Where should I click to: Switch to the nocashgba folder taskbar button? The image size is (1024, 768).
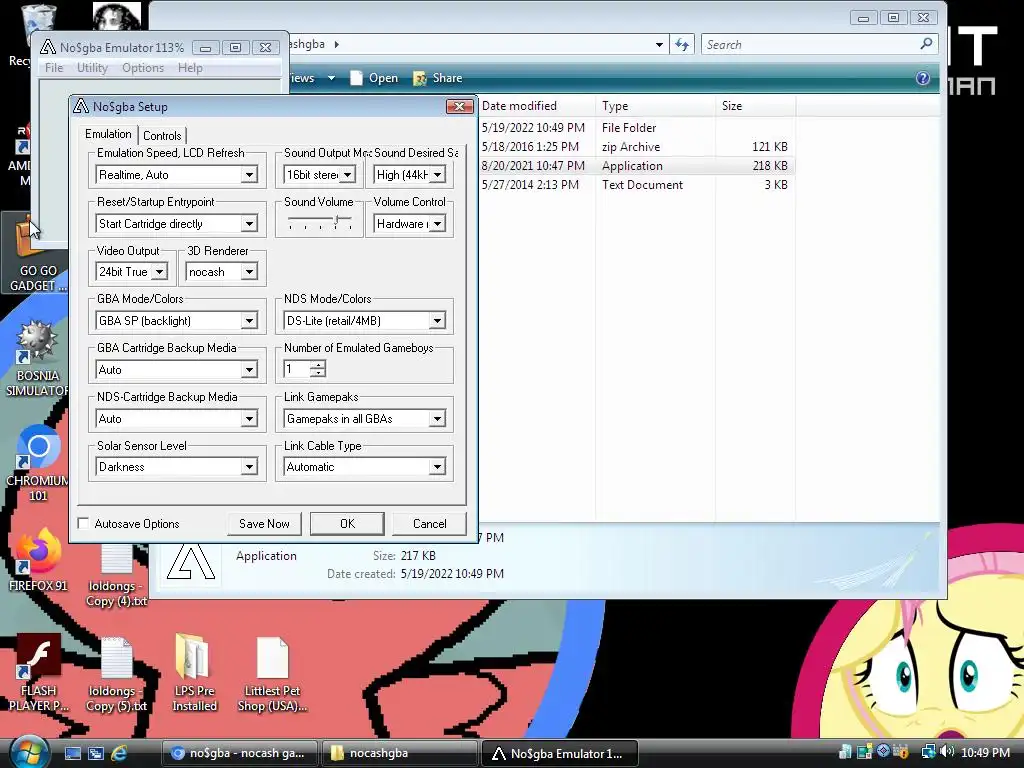398,753
